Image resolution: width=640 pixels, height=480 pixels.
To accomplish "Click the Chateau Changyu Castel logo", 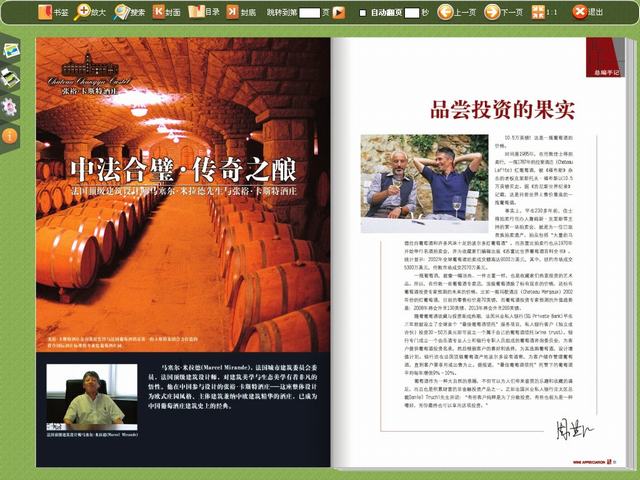I will click(89, 73).
